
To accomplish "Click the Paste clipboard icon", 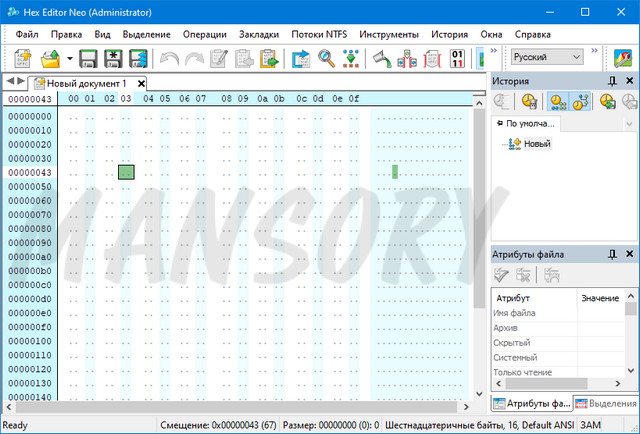I will pos(269,58).
